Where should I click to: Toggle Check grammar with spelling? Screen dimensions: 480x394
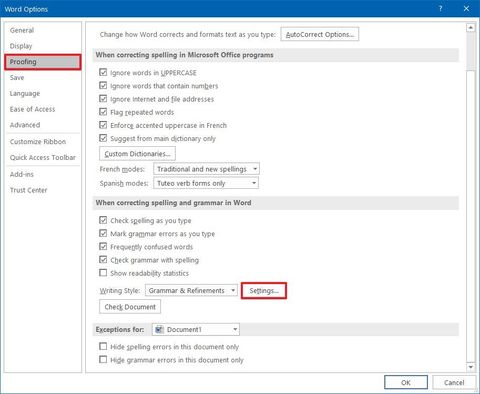[x=103, y=260]
